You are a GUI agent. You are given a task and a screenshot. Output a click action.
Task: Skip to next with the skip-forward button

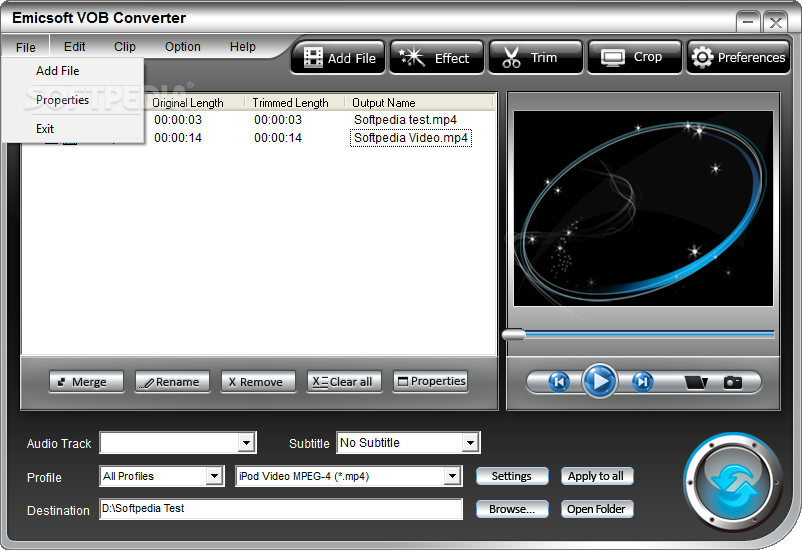pos(642,382)
